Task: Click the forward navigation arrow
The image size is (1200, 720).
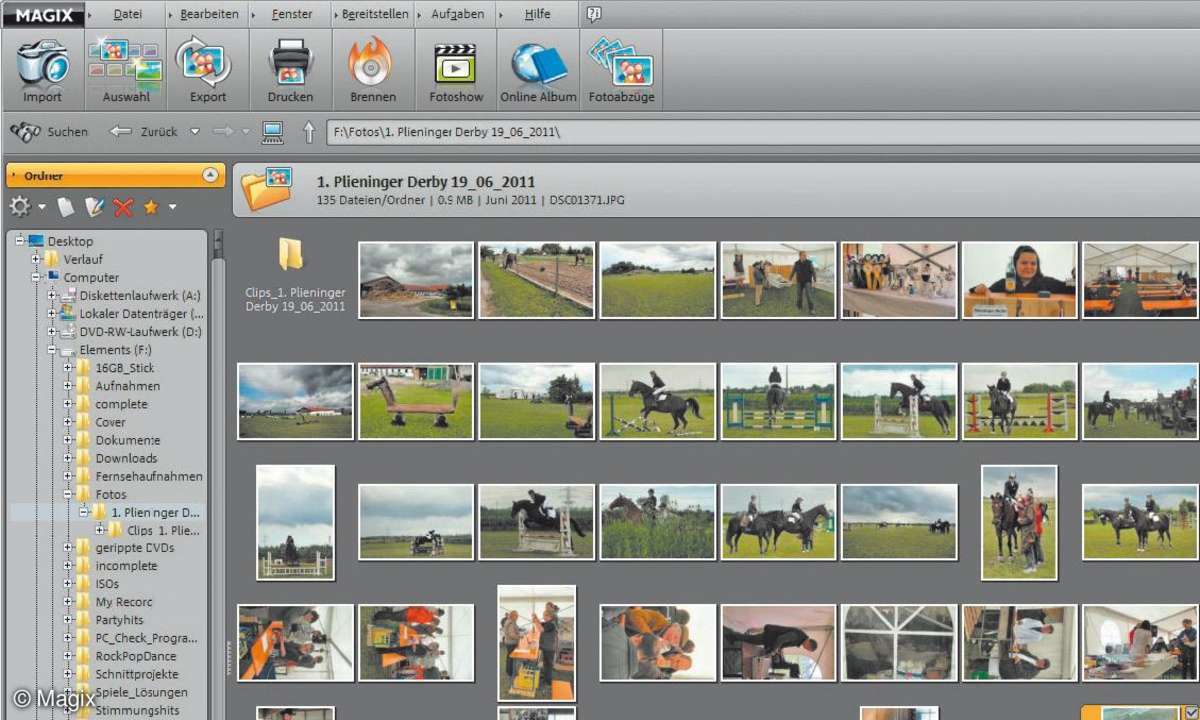Action: pos(223,131)
